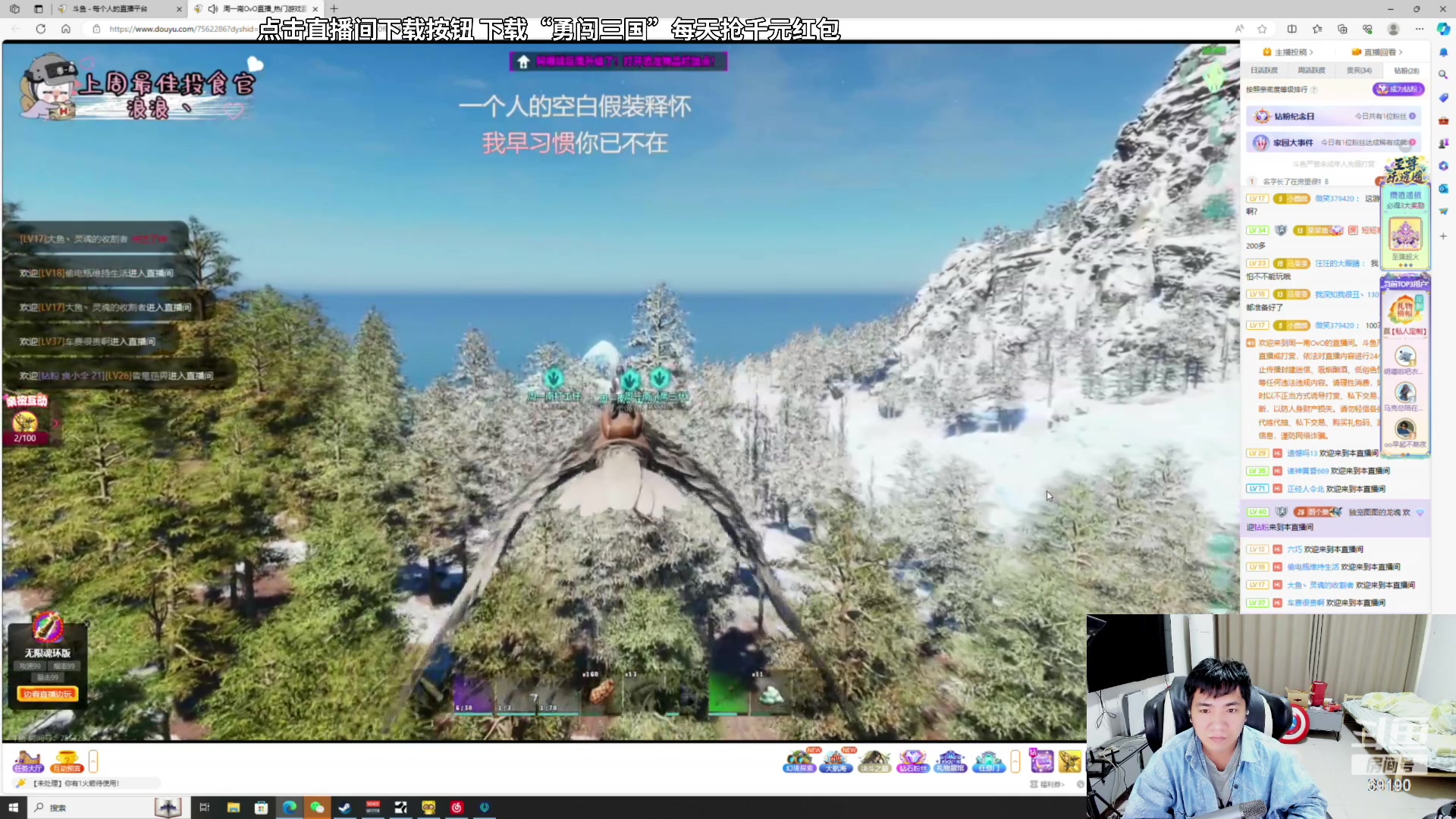Mute the live room tab audio icon
Viewport: 1456px width, 819px height.
tap(213, 9)
